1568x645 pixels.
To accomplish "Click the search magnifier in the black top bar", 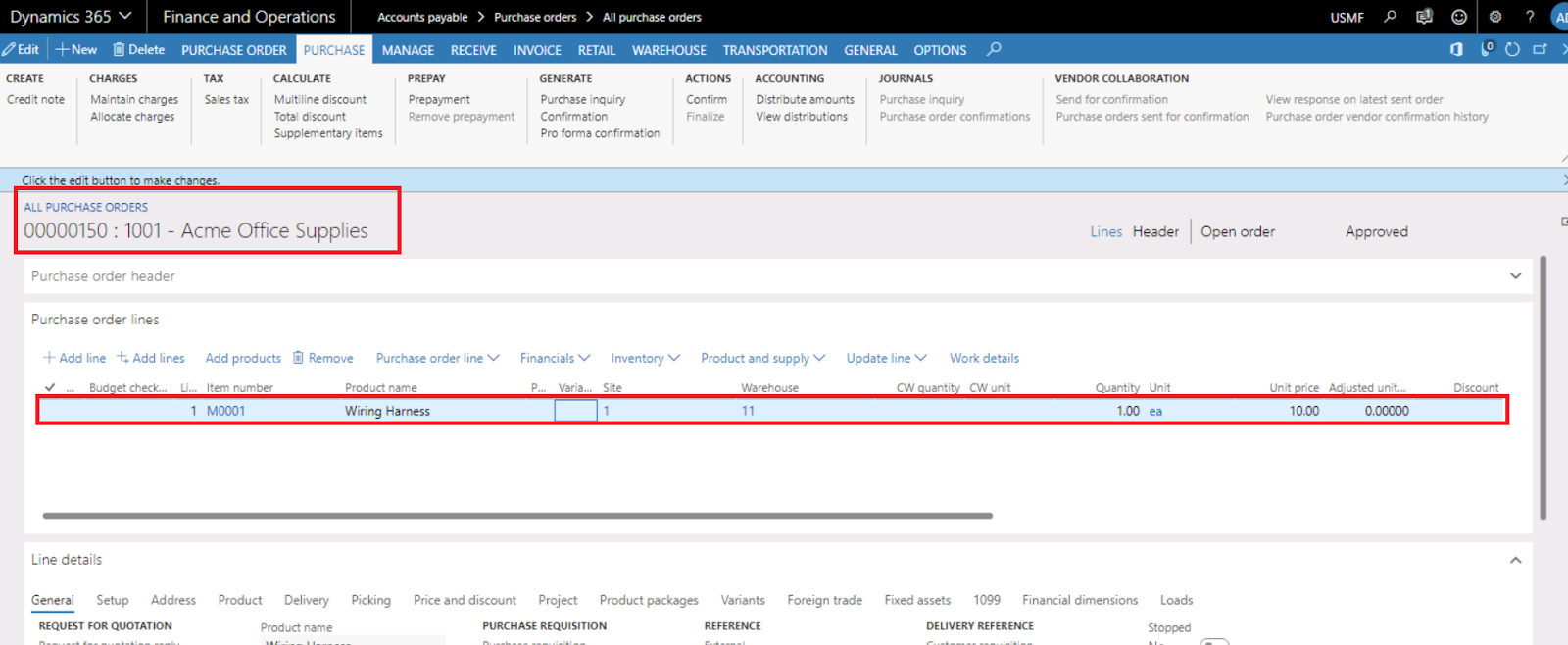I will click(1390, 17).
